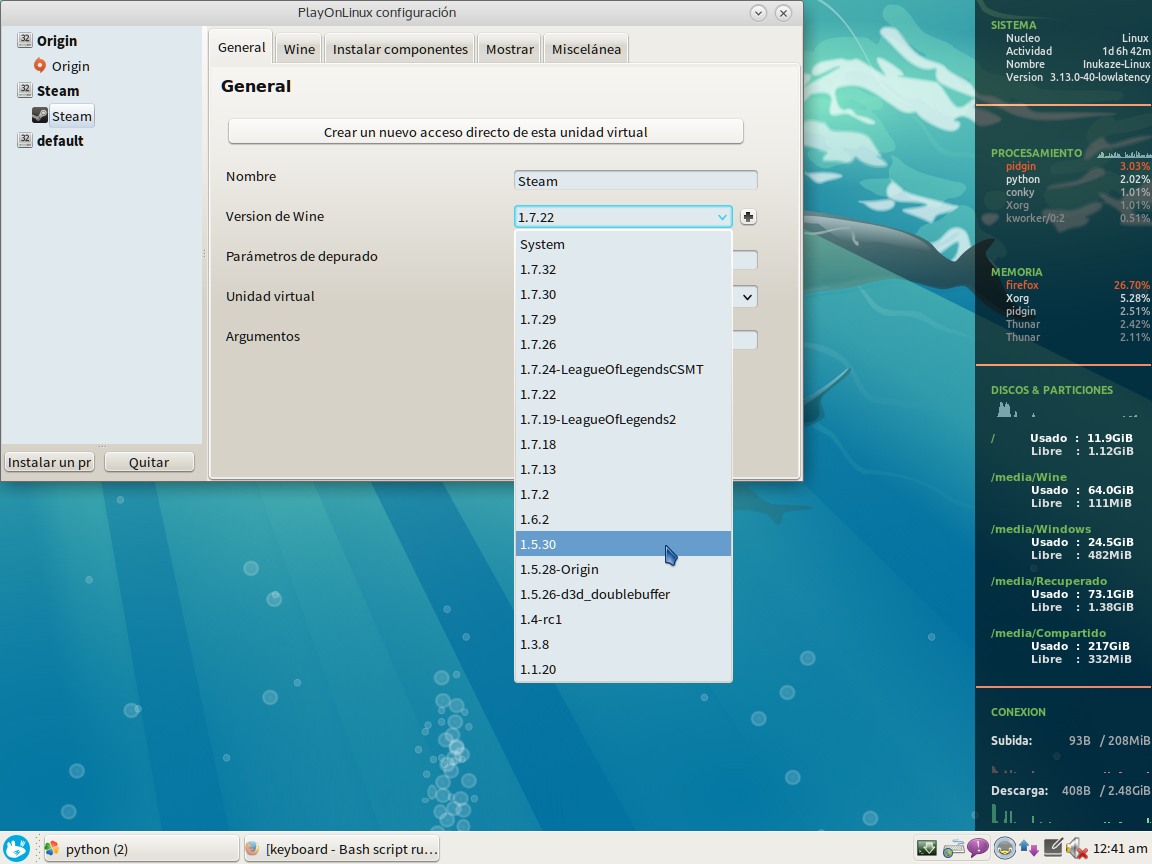Open the bird-logo start menu icon

[16, 848]
